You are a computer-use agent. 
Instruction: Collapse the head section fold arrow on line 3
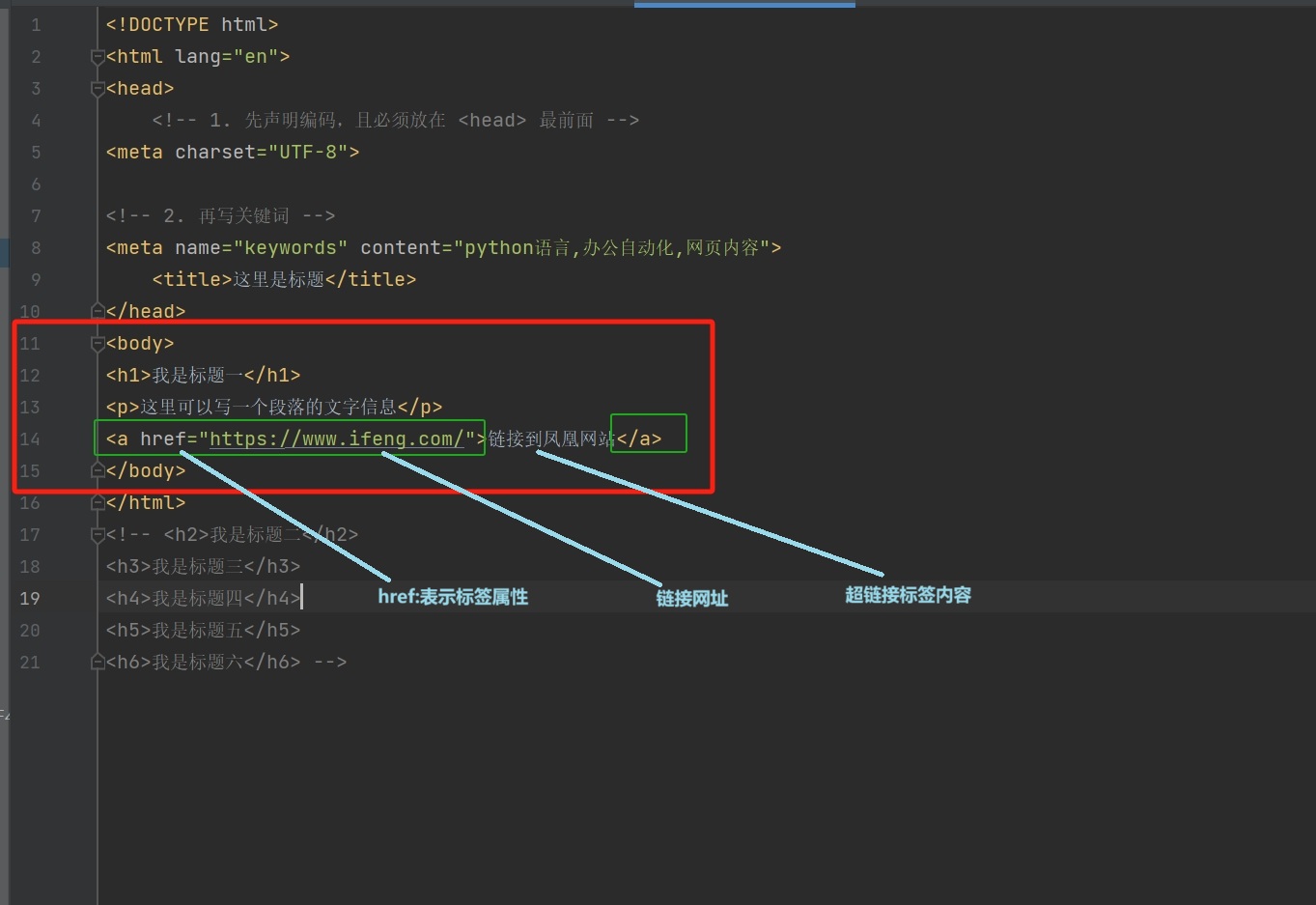coord(97,88)
